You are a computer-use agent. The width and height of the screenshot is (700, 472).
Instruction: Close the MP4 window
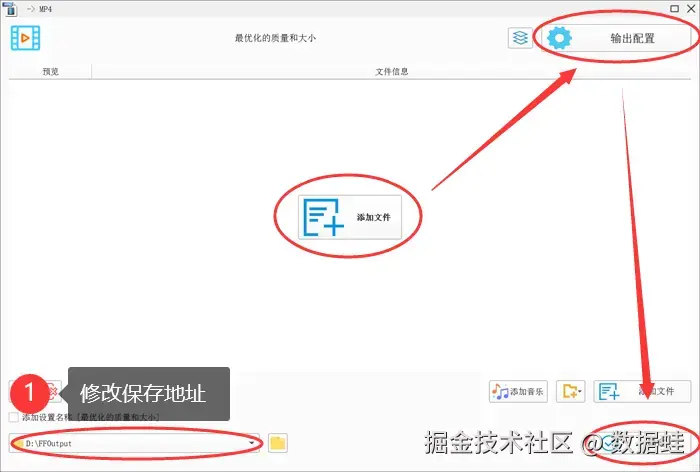tap(691, 8)
